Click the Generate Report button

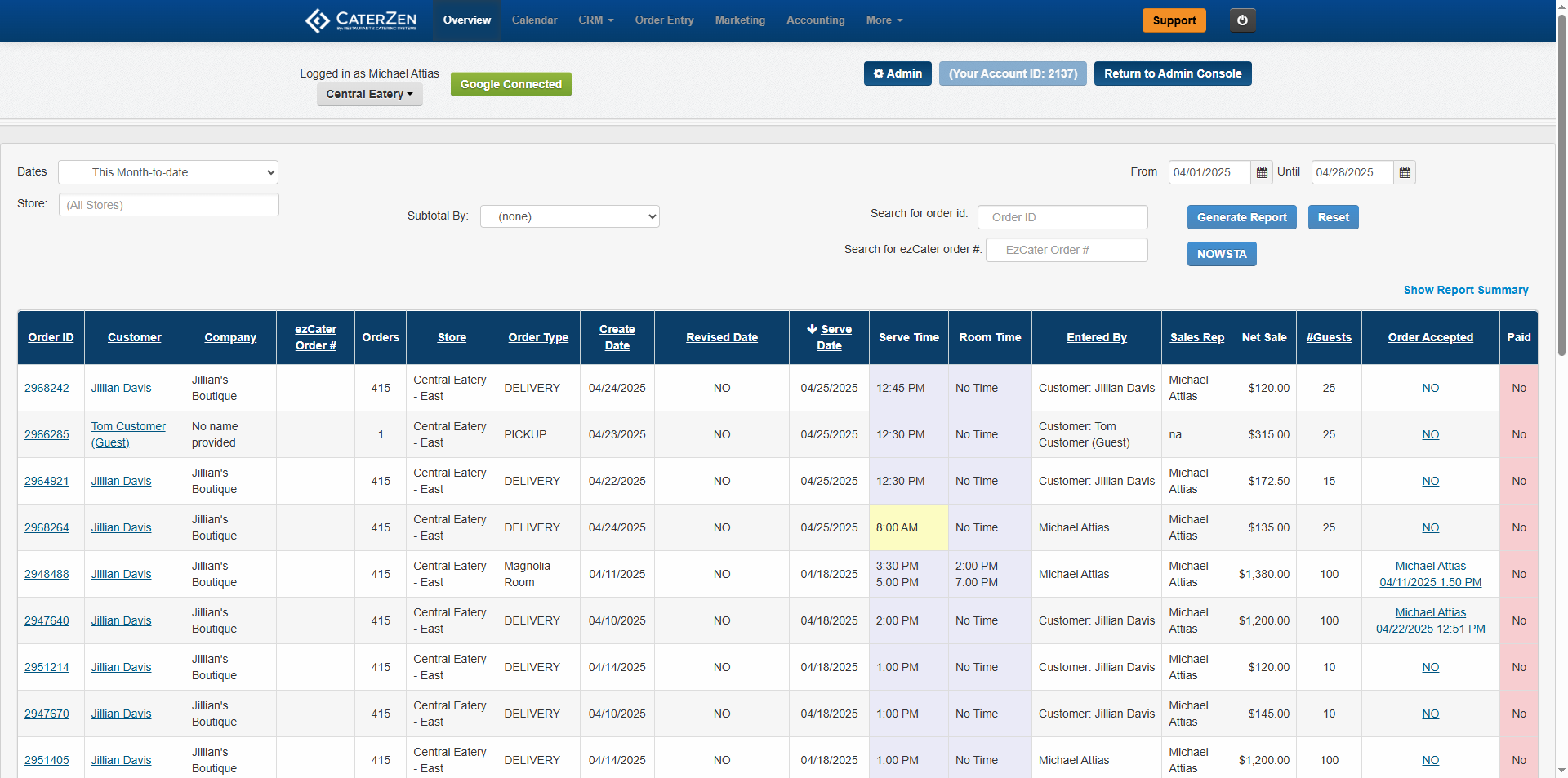coord(1241,217)
